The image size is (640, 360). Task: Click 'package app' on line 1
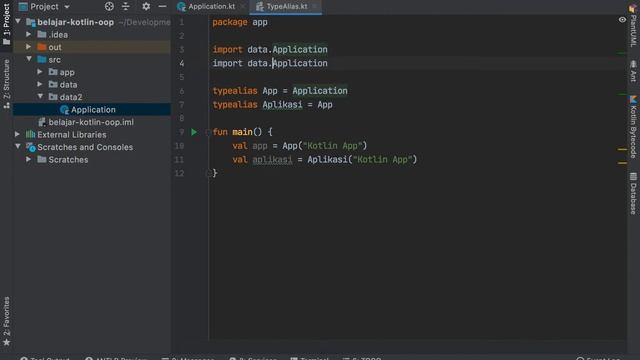tap(240, 22)
